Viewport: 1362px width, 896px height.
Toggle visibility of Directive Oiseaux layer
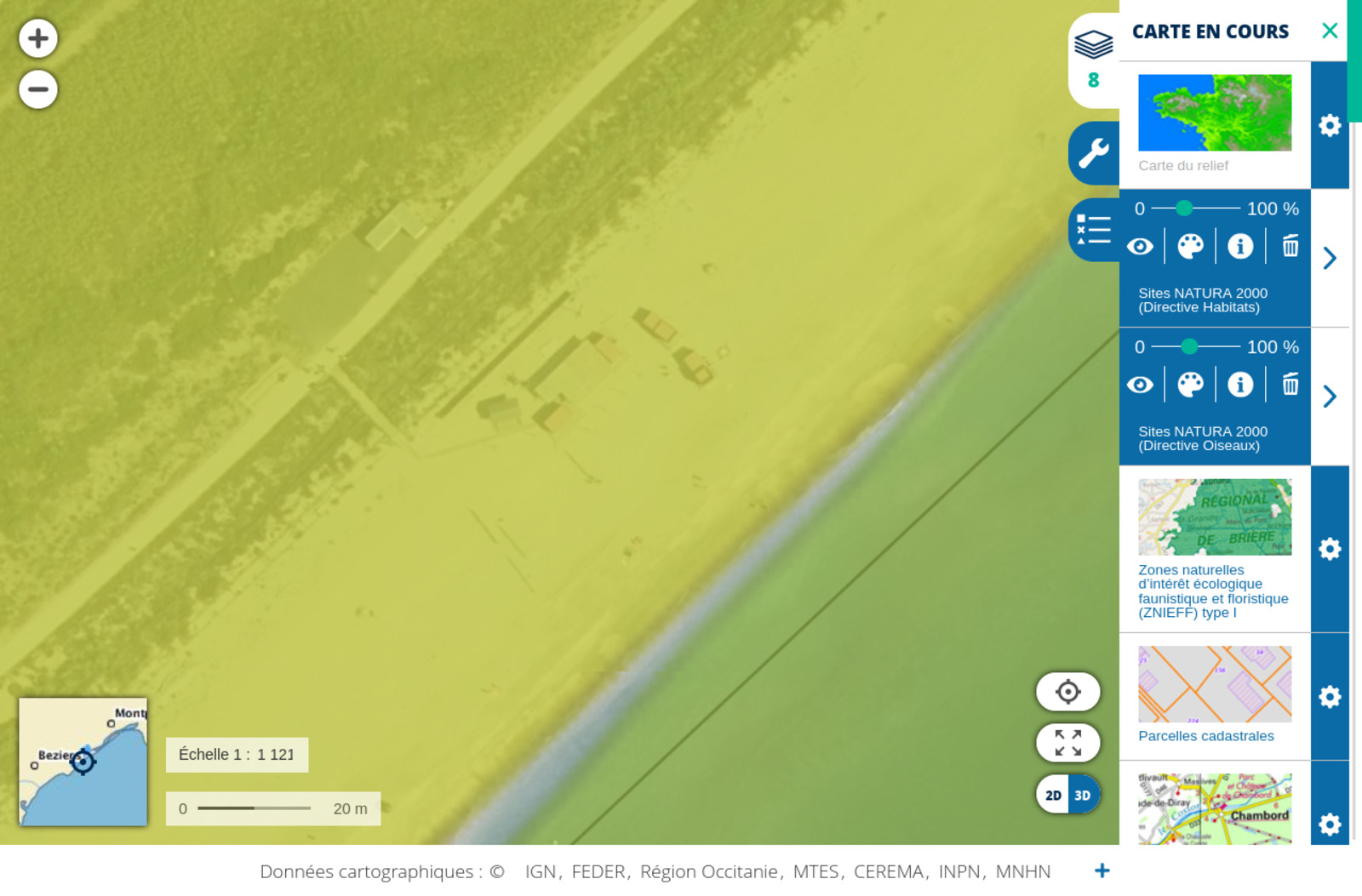point(1141,385)
